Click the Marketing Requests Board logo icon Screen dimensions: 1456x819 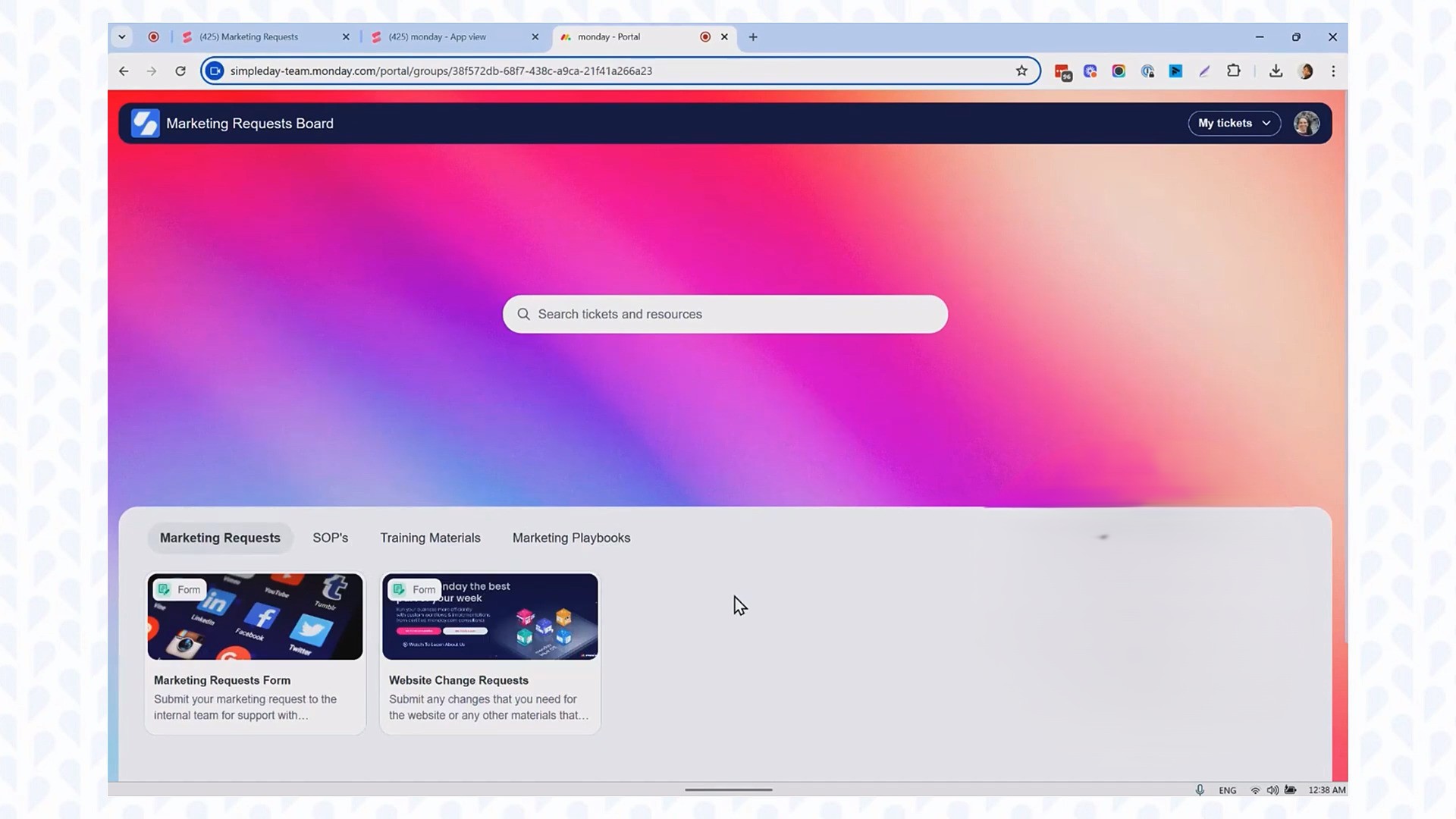[145, 124]
